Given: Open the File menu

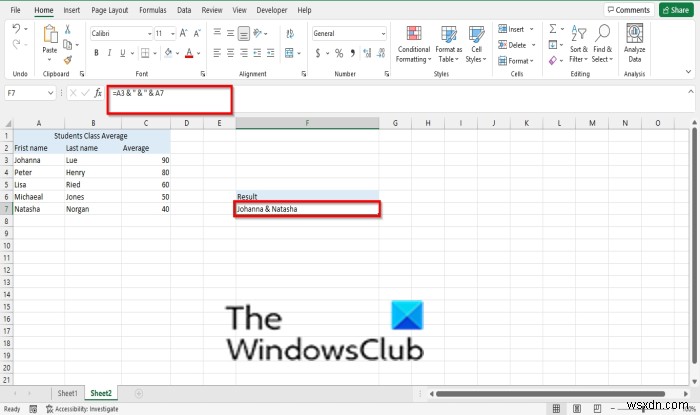Looking at the screenshot, I should 15,10.
